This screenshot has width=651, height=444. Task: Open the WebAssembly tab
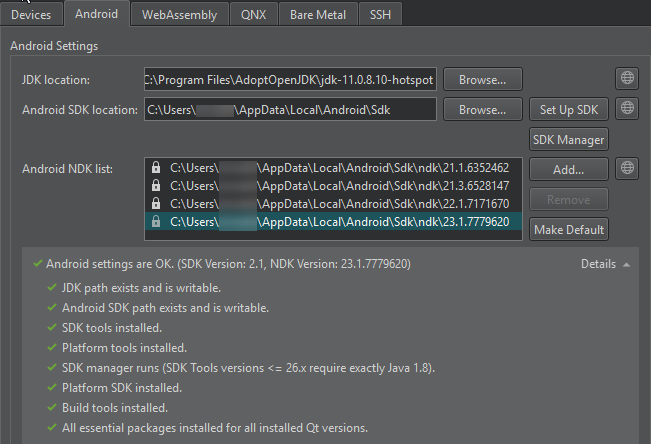click(x=179, y=14)
